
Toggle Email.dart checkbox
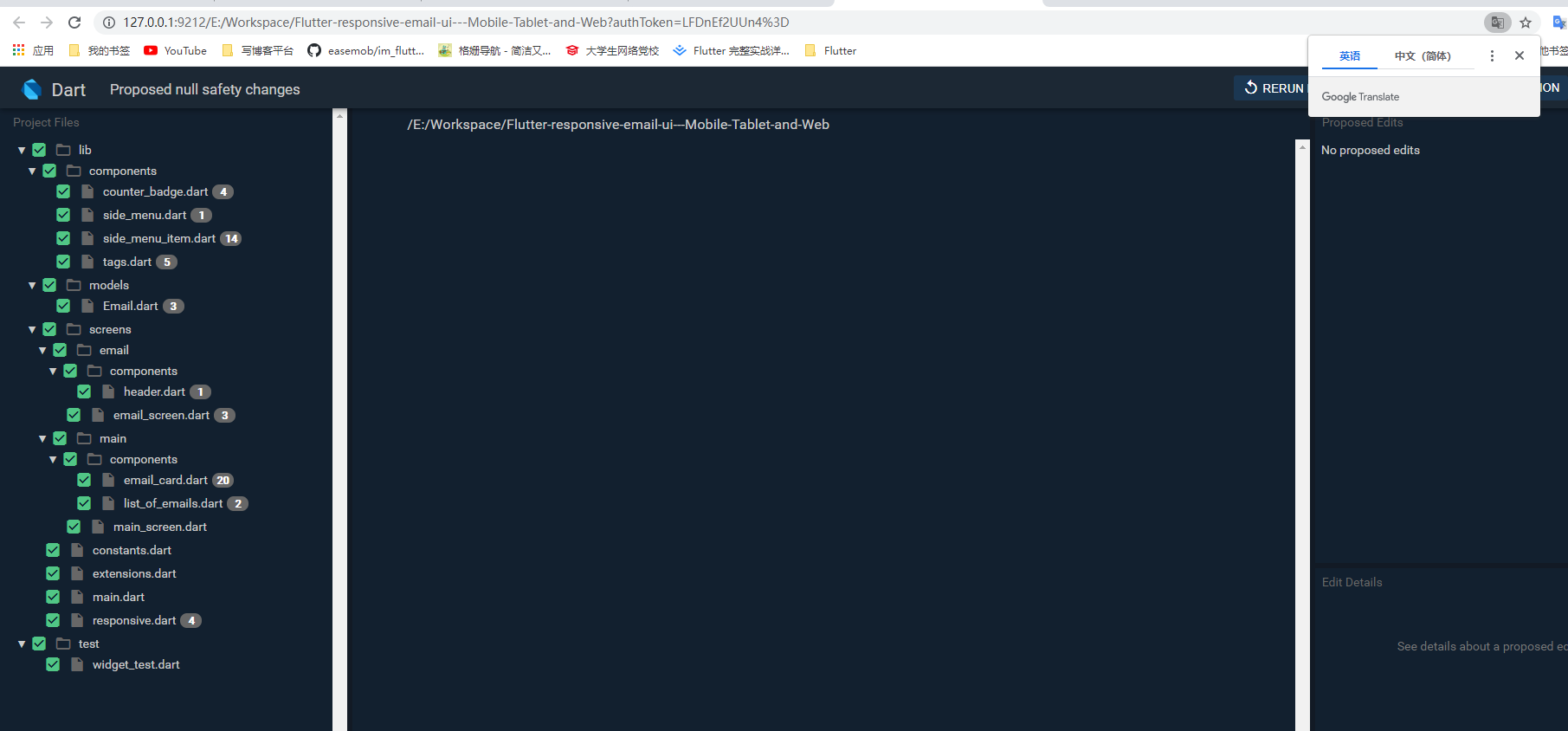pyautogui.click(x=63, y=306)
